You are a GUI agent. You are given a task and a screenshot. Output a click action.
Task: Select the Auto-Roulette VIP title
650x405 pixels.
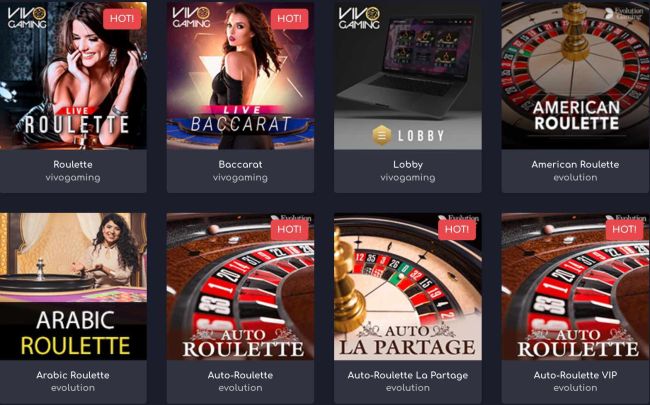575,375
